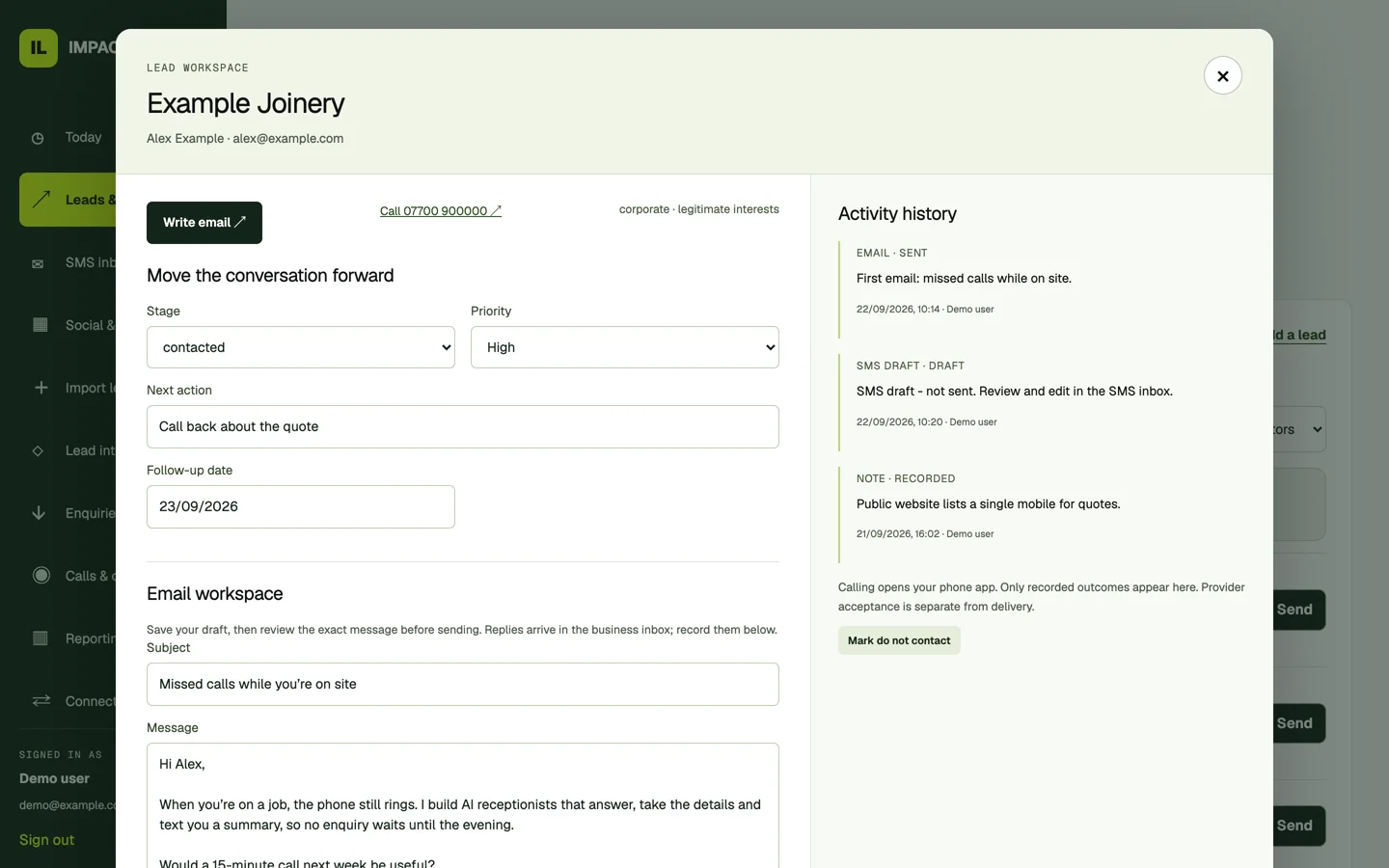Screen dimensions: 1389x868
Task: Click the circle icon beside Calls
Action: [x=41, y=576]
